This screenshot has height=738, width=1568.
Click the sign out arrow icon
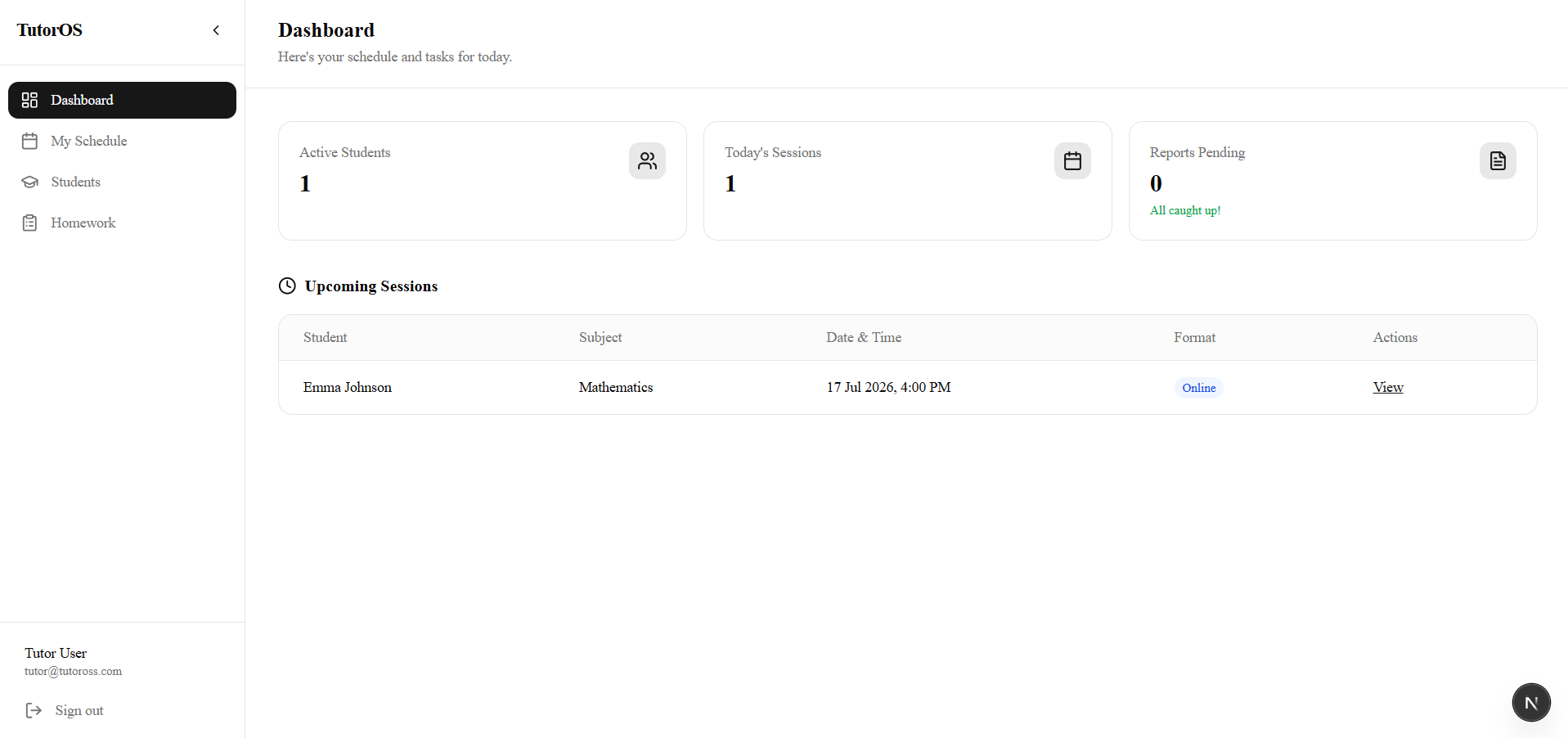tap(34, 710)
